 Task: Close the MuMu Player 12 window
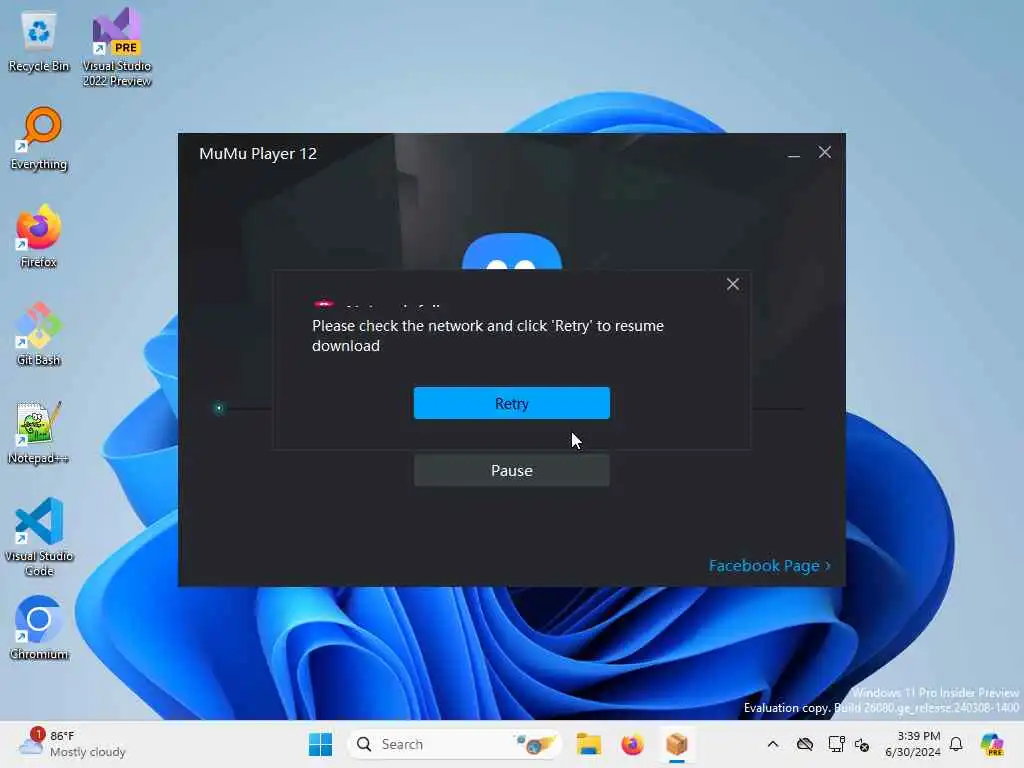[825, 153]
